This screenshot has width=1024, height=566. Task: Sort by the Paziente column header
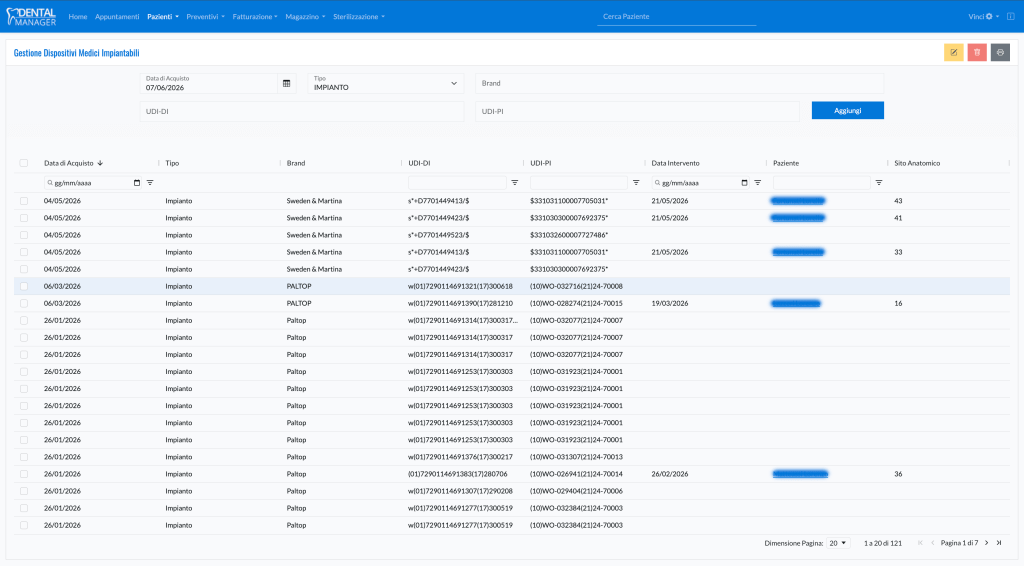[786, 163]
